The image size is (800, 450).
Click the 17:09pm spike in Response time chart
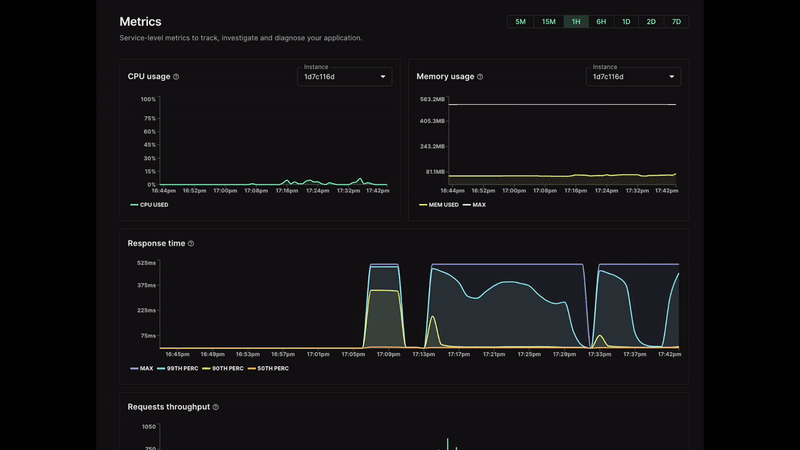[x=384, y=290]
